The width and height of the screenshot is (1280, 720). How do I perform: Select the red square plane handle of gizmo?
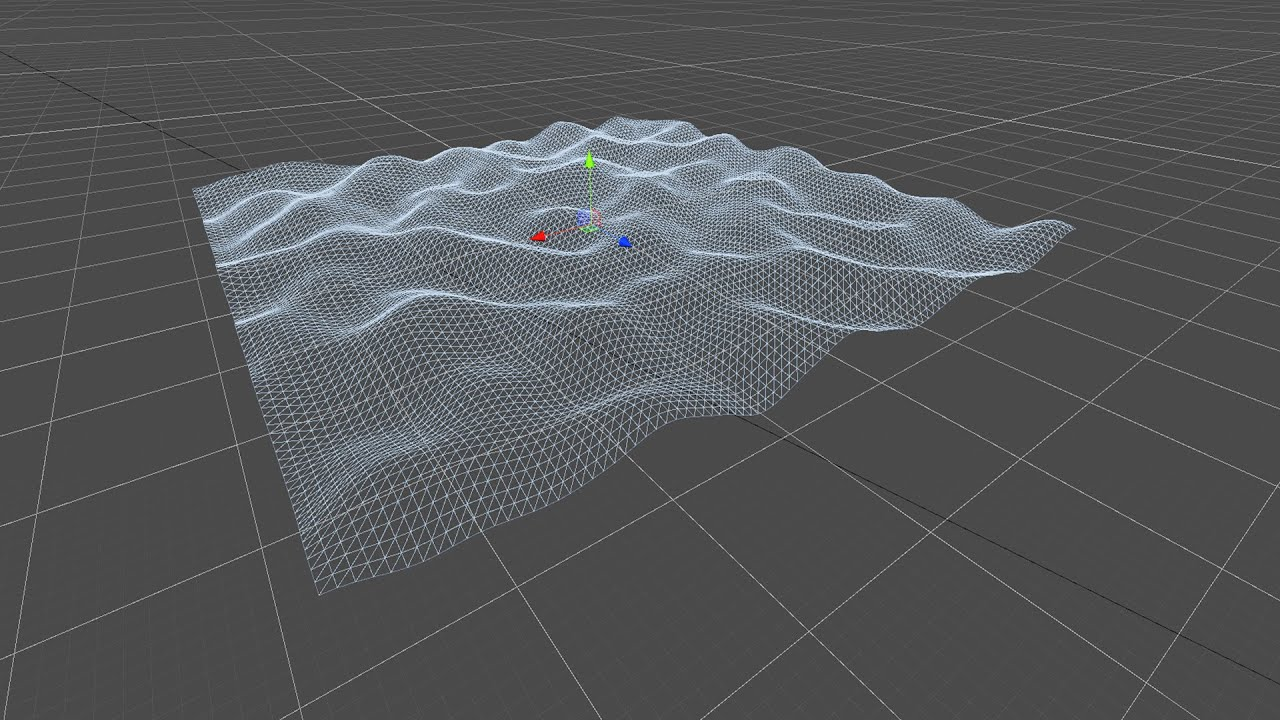pos(596,217)
